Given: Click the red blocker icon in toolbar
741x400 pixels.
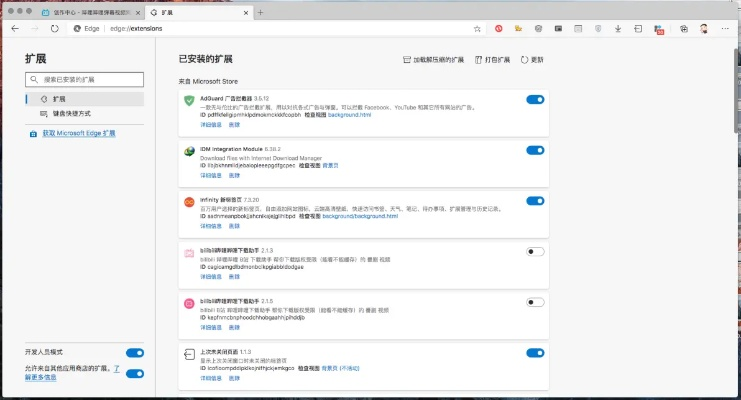Looking at the screenshot, I should (x=499, y=28).
